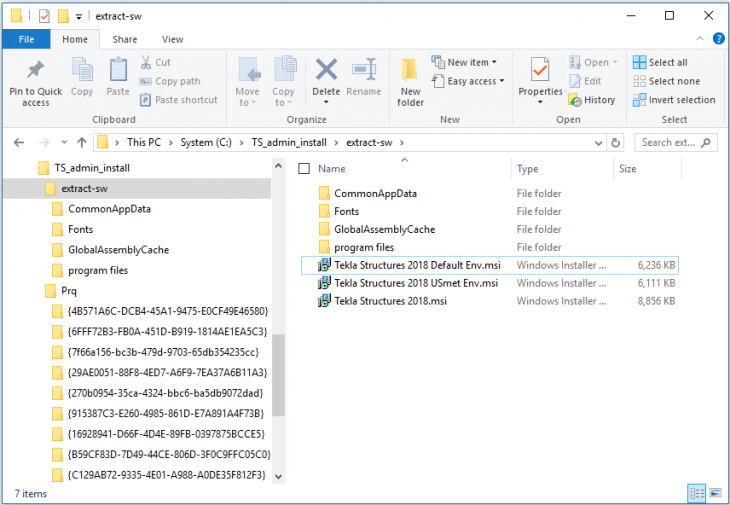This screenshot has width=730, height=505.
Task: Click Paste shortcut option
Action: pos(178,100)
